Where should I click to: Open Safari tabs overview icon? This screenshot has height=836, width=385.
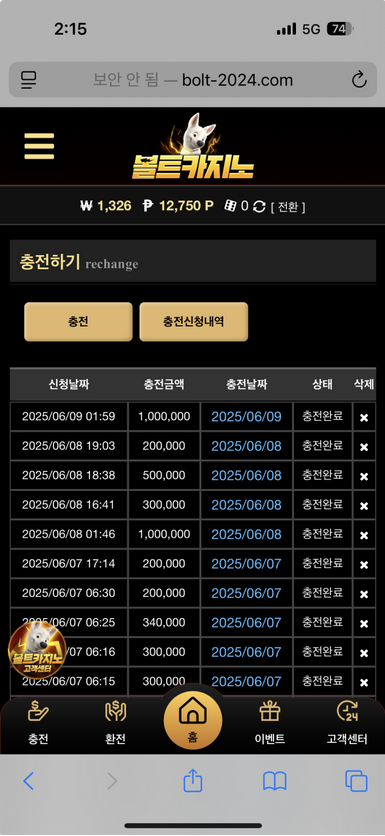356,781
